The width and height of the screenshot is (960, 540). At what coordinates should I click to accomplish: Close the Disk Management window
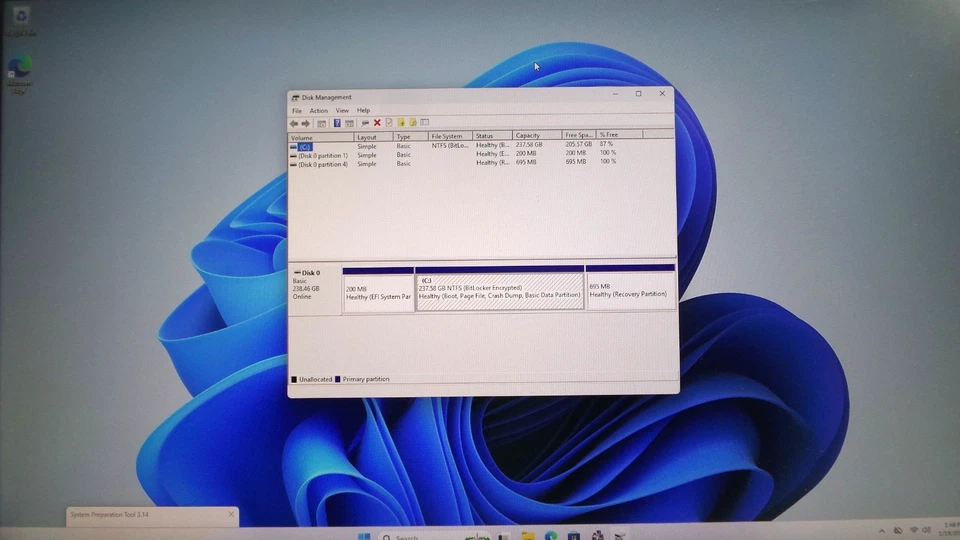point(662,94)
